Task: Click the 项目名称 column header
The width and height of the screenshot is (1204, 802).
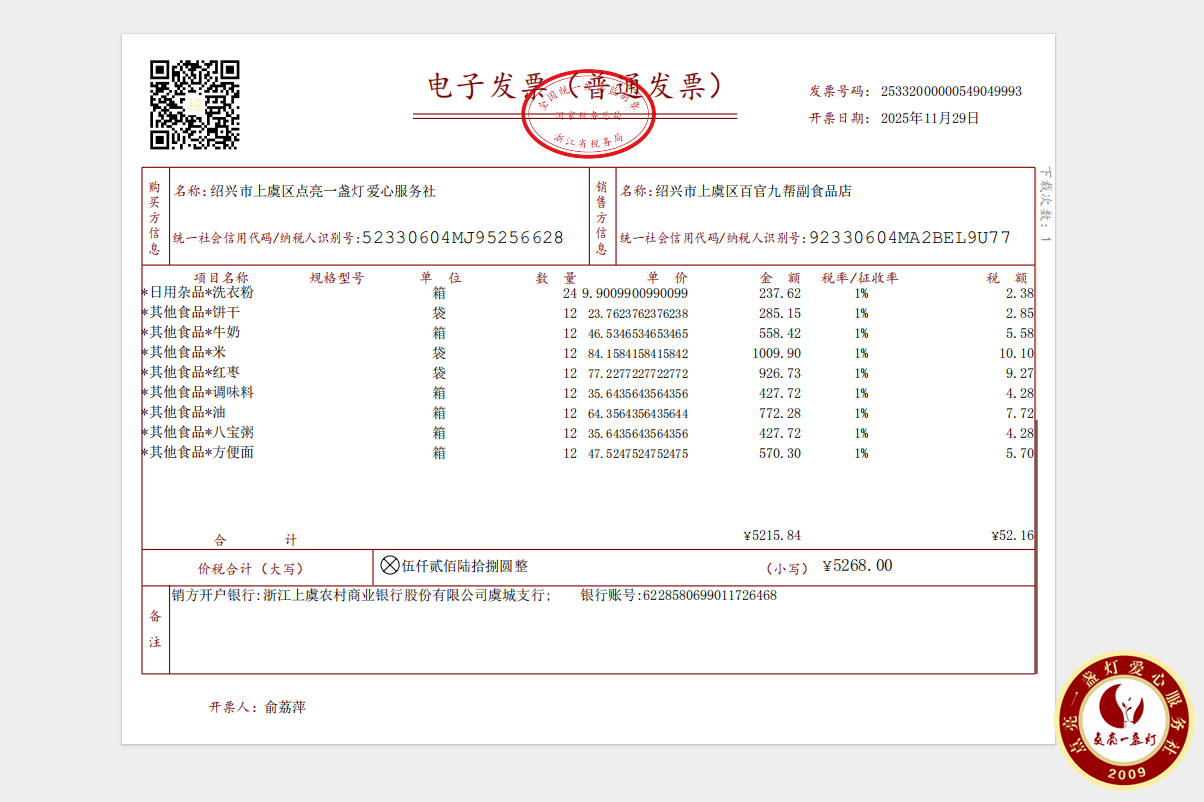Action: [x=221, y=278]
